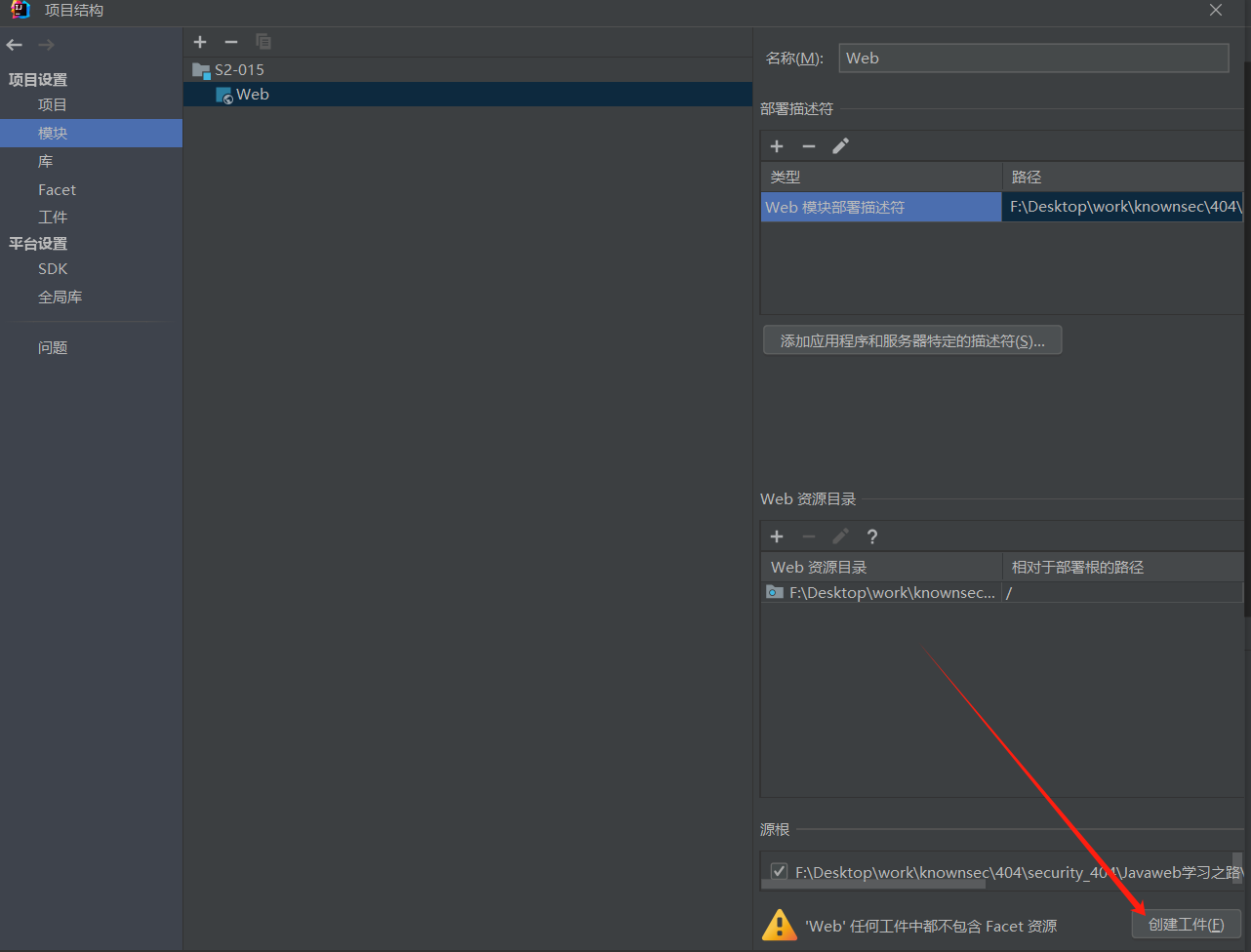Viewport: 1251px width, 952px height.
Task: Open 工件 settings page
Action: pyautogui.click(x=53, y=217)
